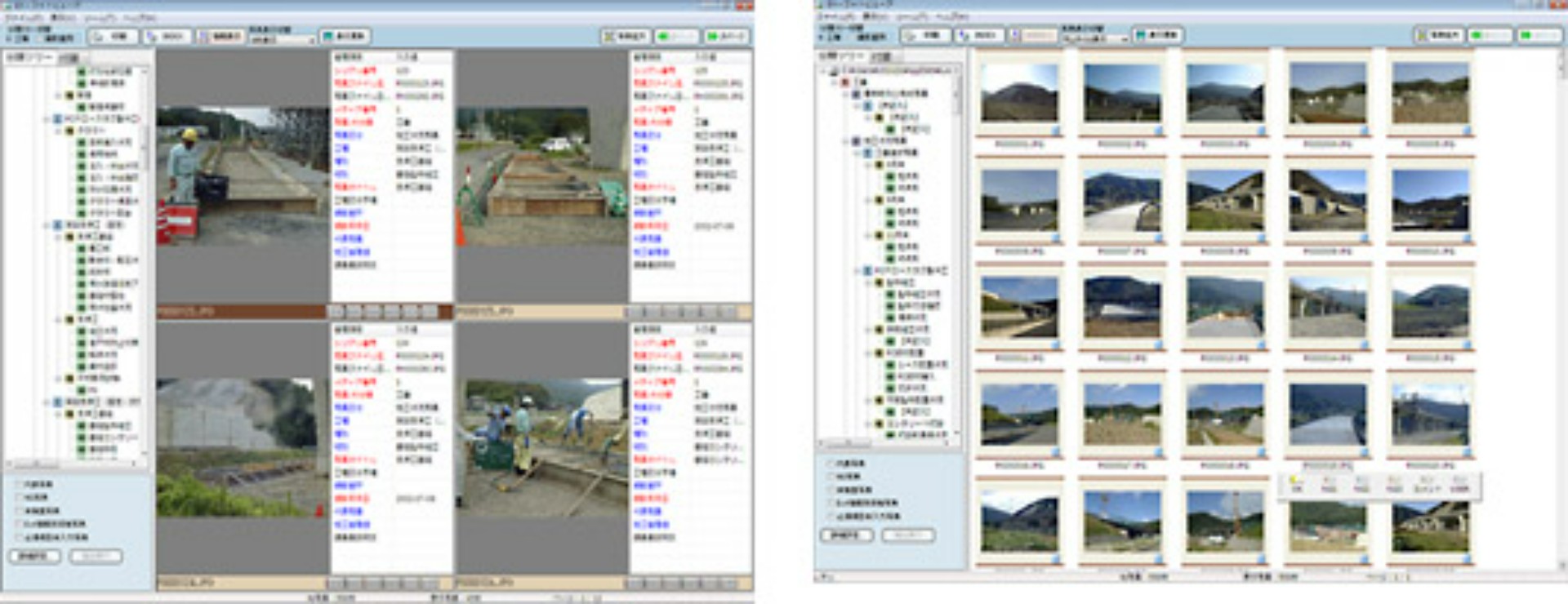Open the last menu in left window menu bar
Image resolution: width=1568 pixels, height=604 pixels.
[x=140, y=17]
